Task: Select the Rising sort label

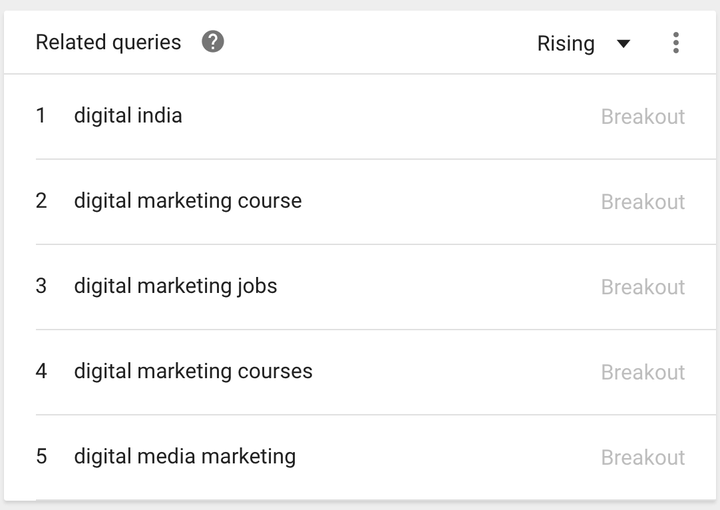Action: [x=566, y=44]
